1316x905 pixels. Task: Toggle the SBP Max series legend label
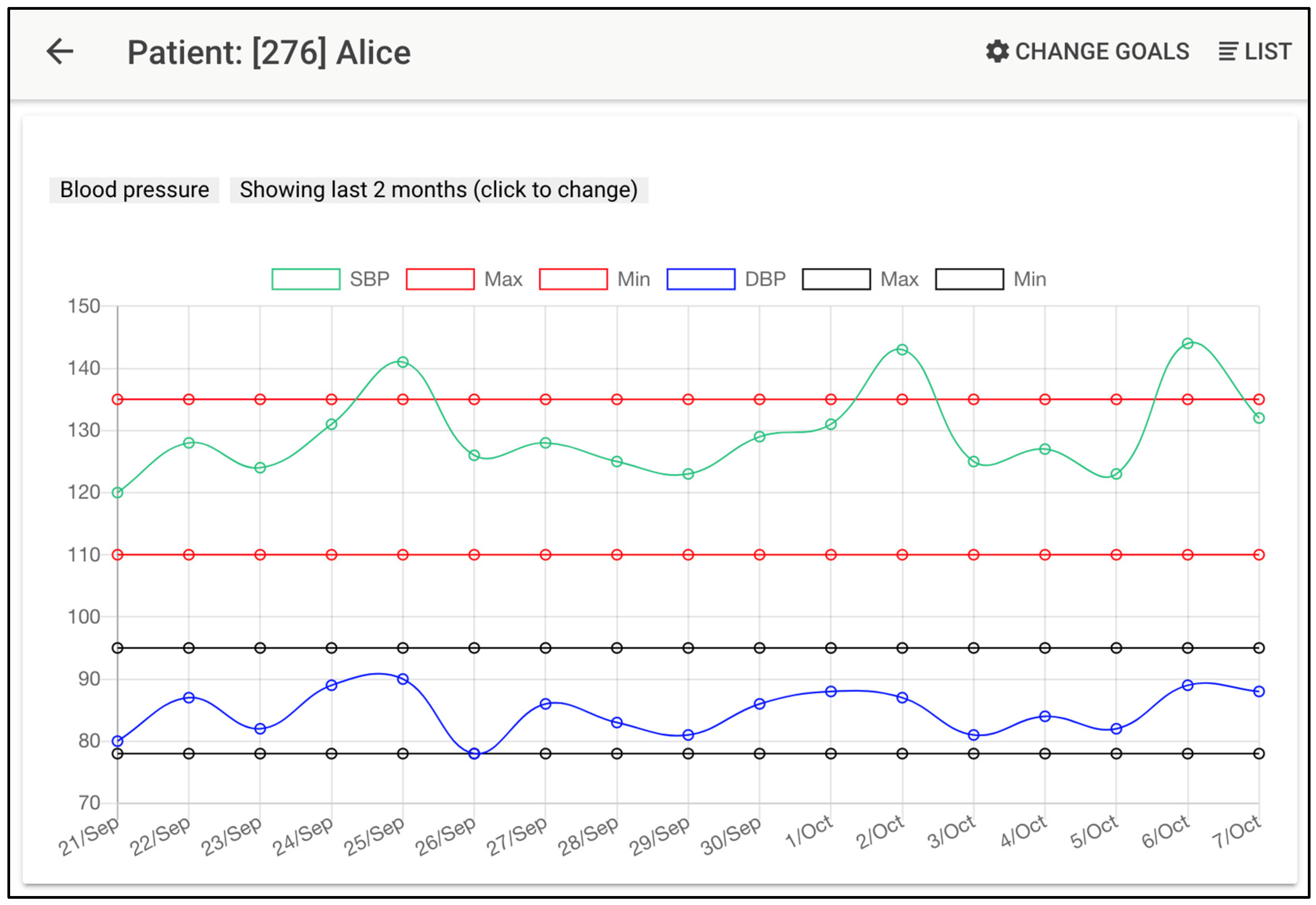tap(503, 279)
